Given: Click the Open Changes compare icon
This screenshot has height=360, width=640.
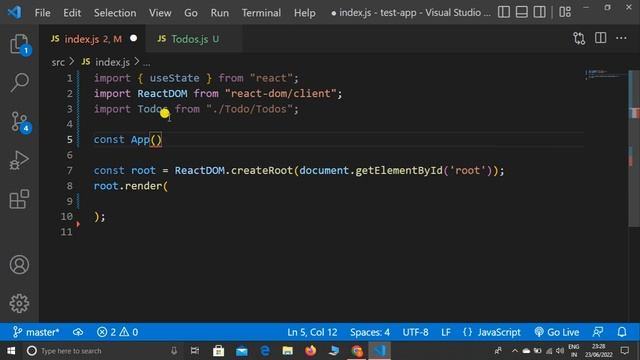Looking at the screenshot, I should click(x=579, y=38).
